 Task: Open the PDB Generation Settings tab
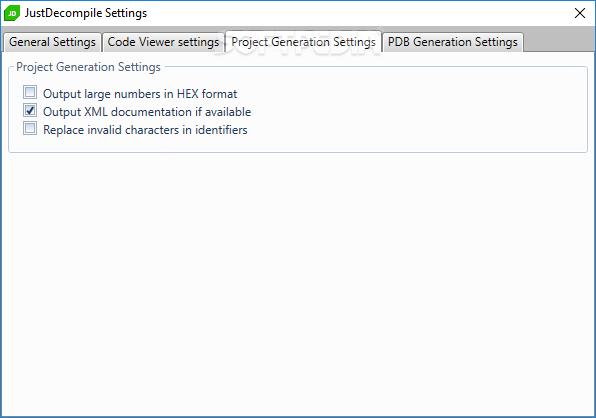[453, 42]
